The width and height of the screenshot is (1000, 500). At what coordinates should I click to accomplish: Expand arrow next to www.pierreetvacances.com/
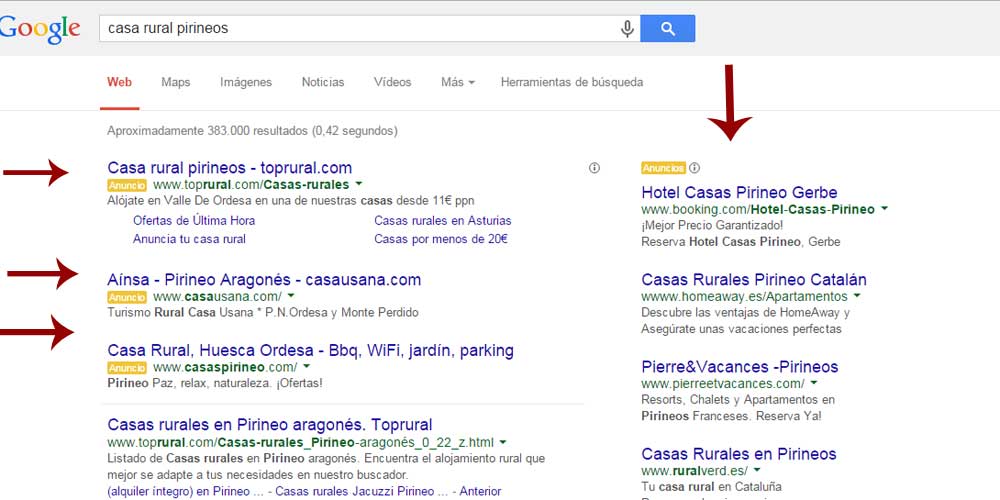(x=813, y=383)
